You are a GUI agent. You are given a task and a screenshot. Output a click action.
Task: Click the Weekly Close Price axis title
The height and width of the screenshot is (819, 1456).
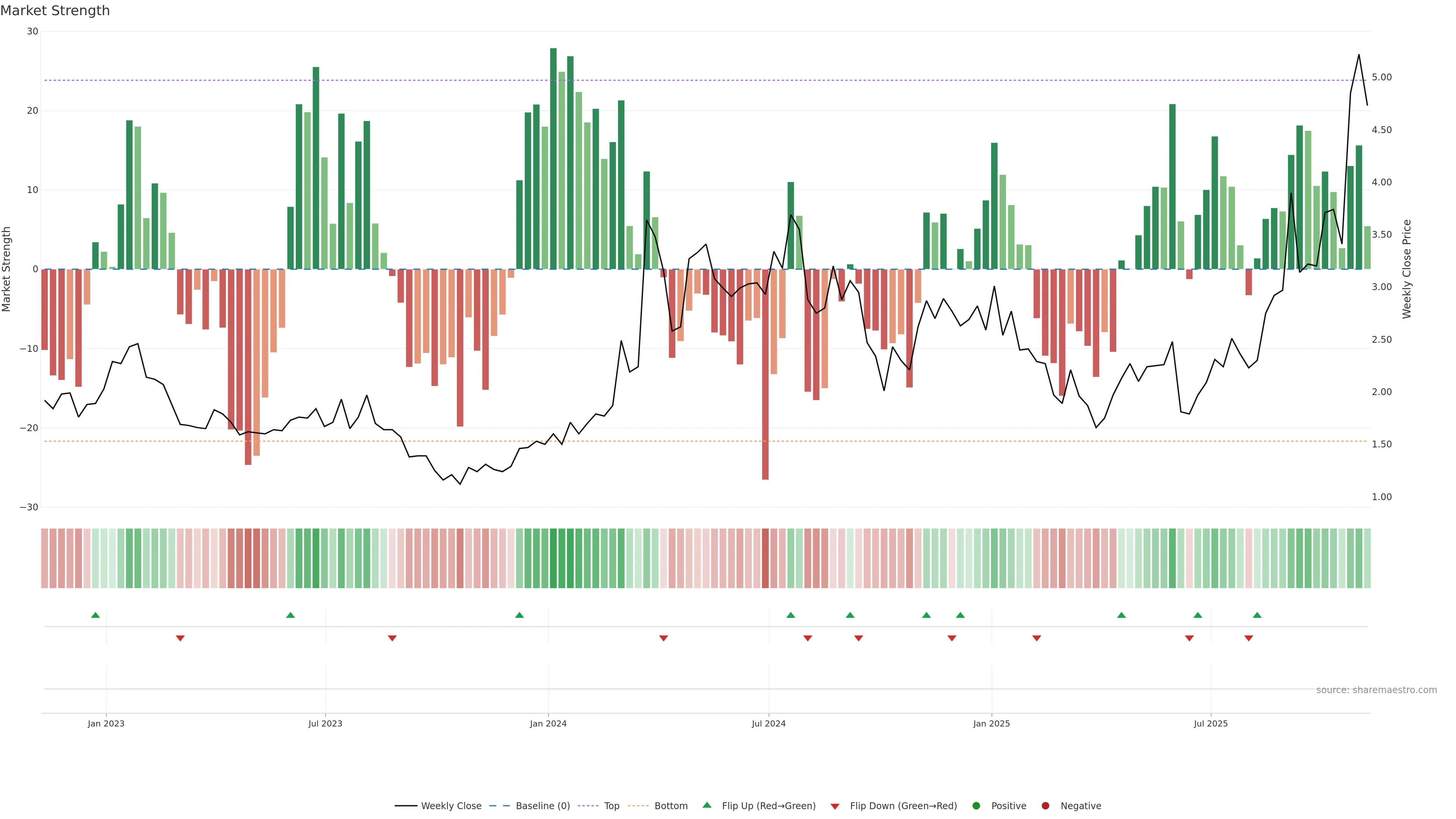tap(1407, 269)
